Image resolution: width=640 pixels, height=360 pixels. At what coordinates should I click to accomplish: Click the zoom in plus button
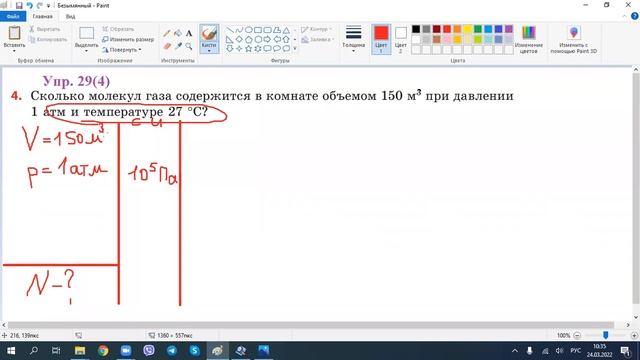[634, 335]
